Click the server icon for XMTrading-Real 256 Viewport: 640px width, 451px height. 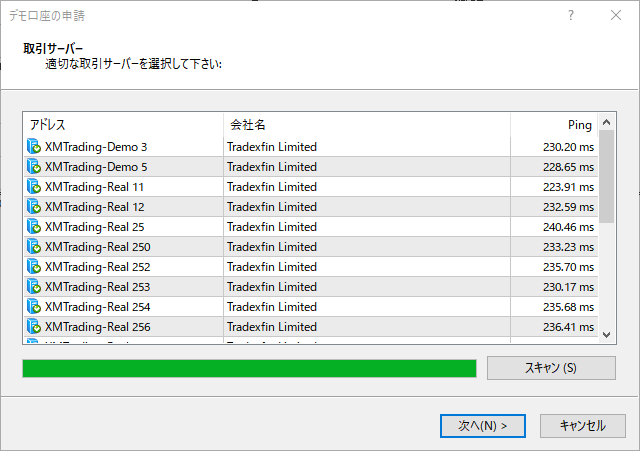[34, 327]
